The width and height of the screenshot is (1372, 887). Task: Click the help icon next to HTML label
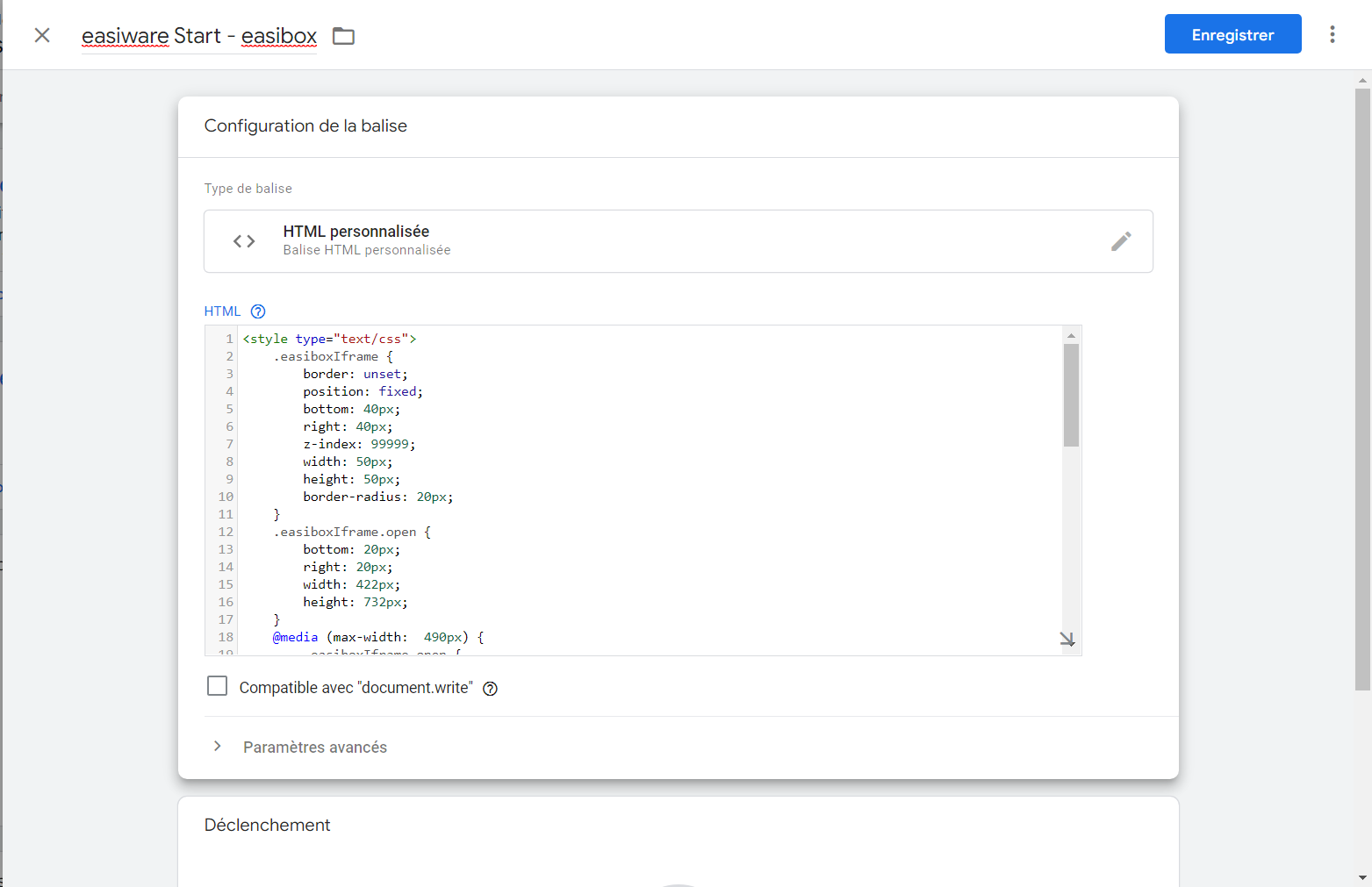pyautogui.click(x=258, y=311)
